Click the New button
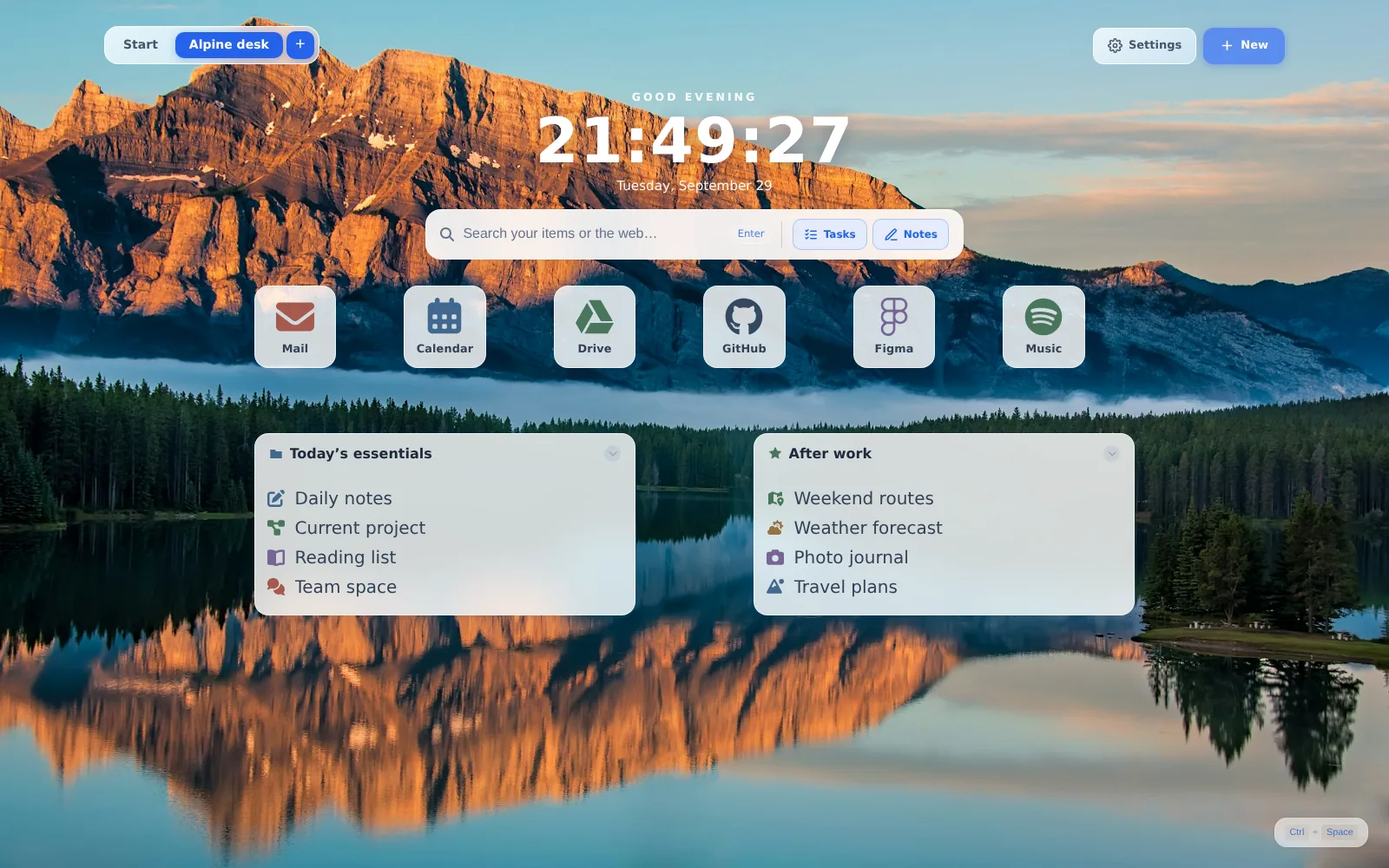The height and width of the screenshot is (868, 1389). coord(1243,45)
